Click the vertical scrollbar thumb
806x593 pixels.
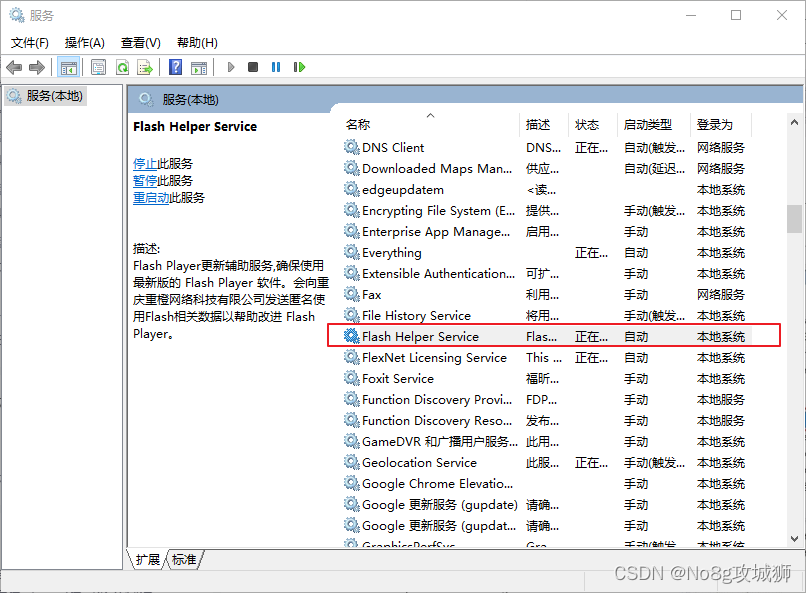[x=794, y=219]
